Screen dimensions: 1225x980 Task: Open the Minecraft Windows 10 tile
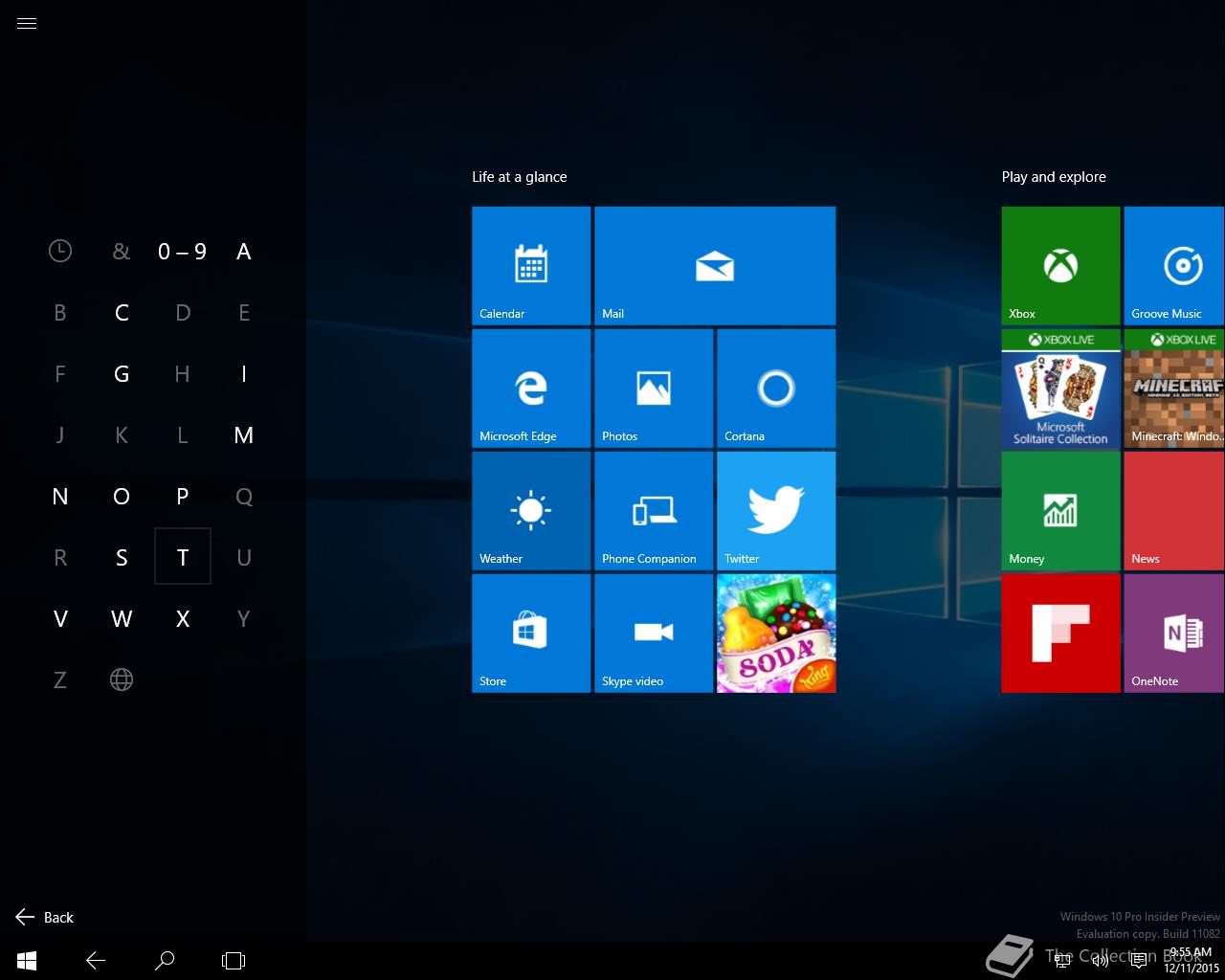coord(1174,389)
